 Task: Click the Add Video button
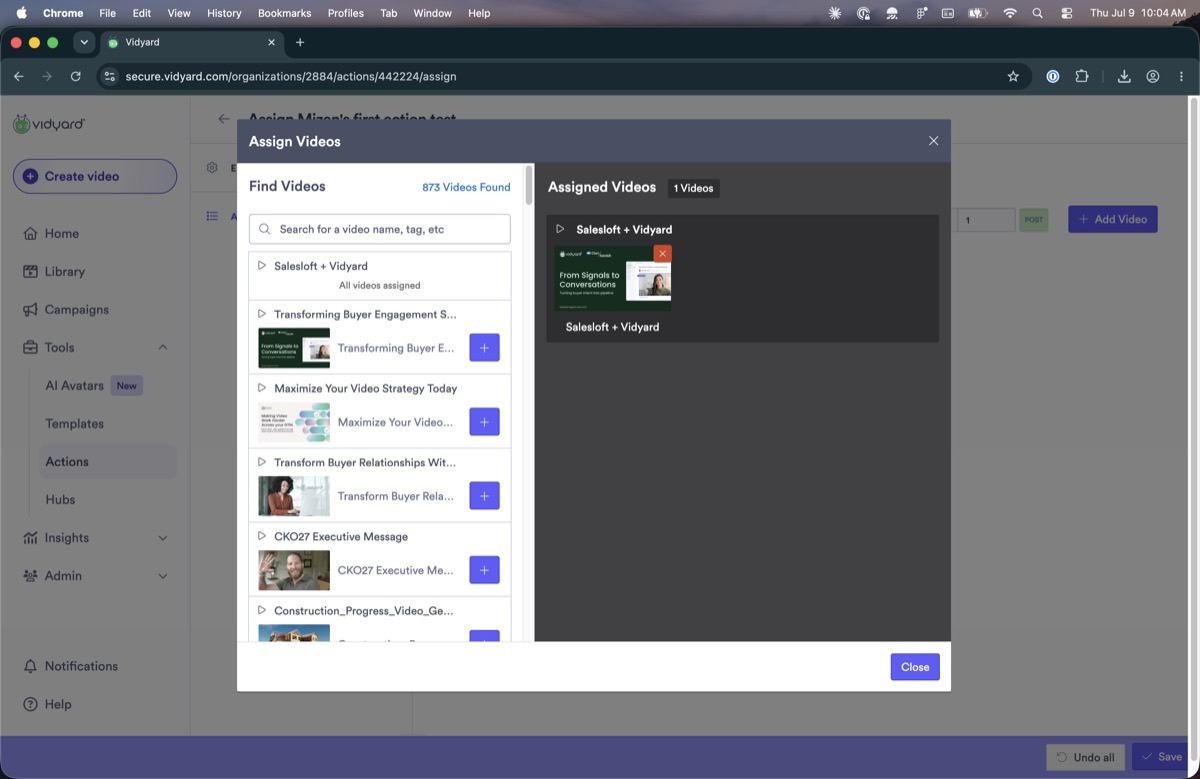click(x=1113, y=219)
